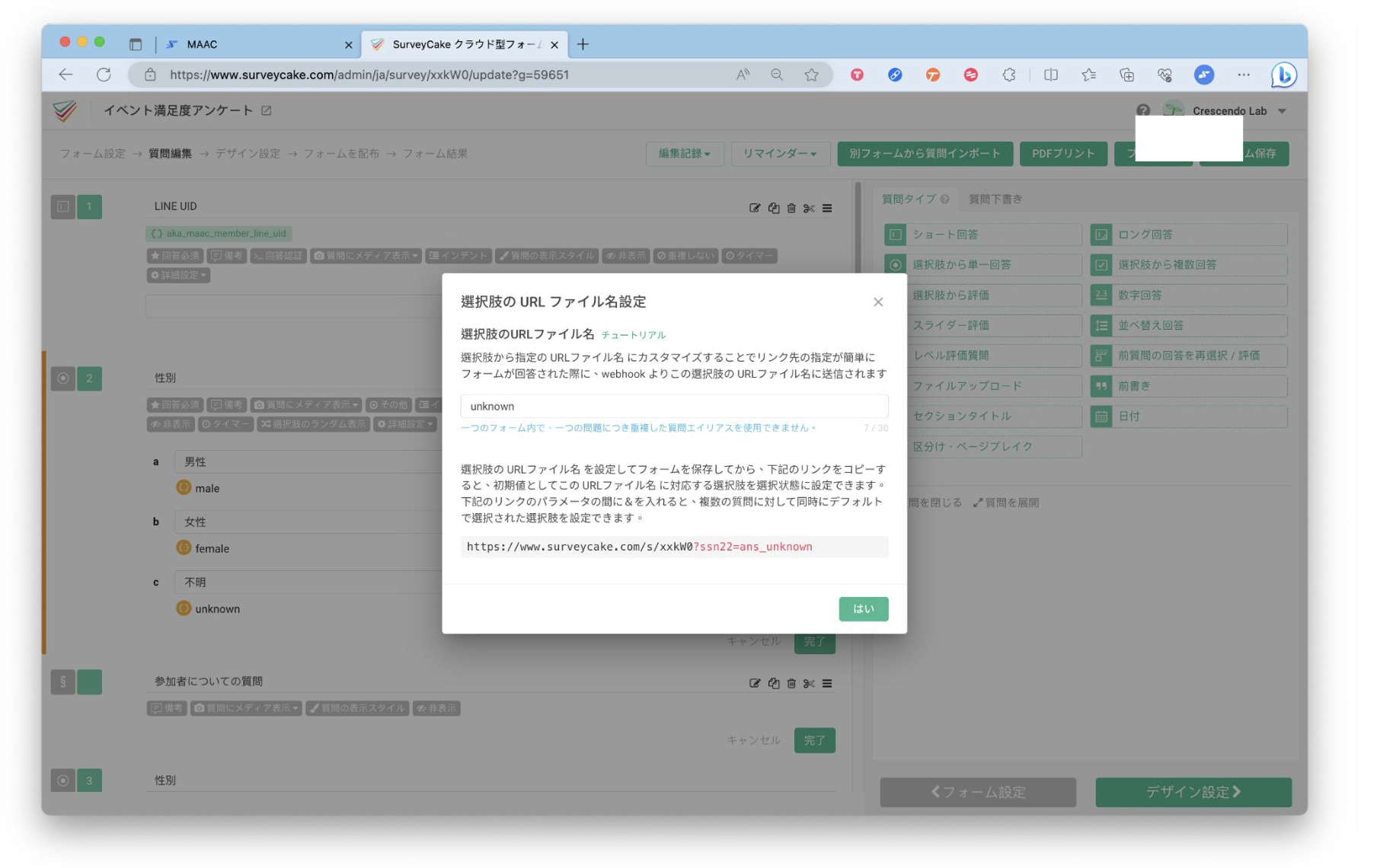The width and height of the screenshot is (1377, 868).
Task: Close the URL file name settings dialog
Action: coord(878,302)
